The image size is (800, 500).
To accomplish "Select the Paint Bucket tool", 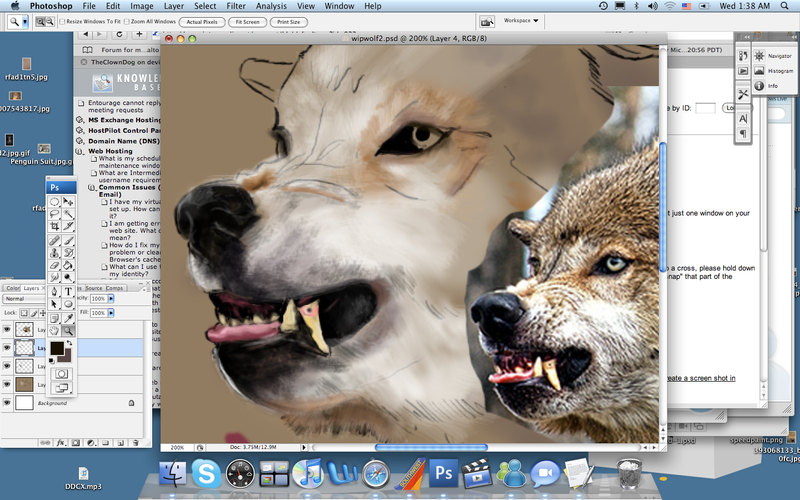I will pyautogui.click(x=68, y=265).
